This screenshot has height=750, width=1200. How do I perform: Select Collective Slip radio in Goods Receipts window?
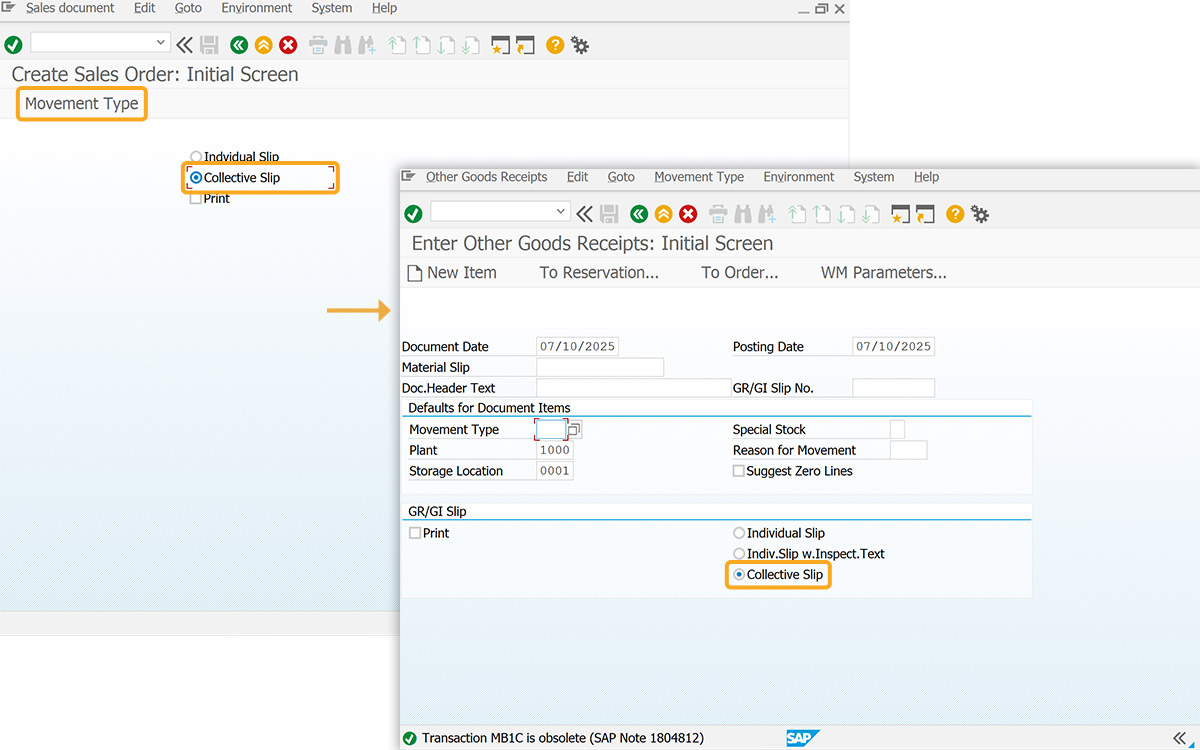pyautogui.click(x=739, y=575)
